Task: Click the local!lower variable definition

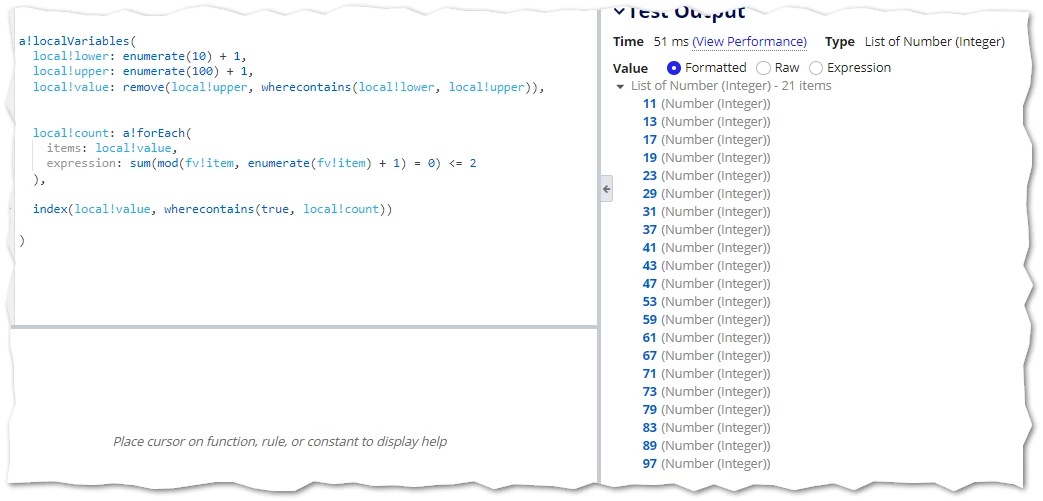Action: (x=72, y=57)
